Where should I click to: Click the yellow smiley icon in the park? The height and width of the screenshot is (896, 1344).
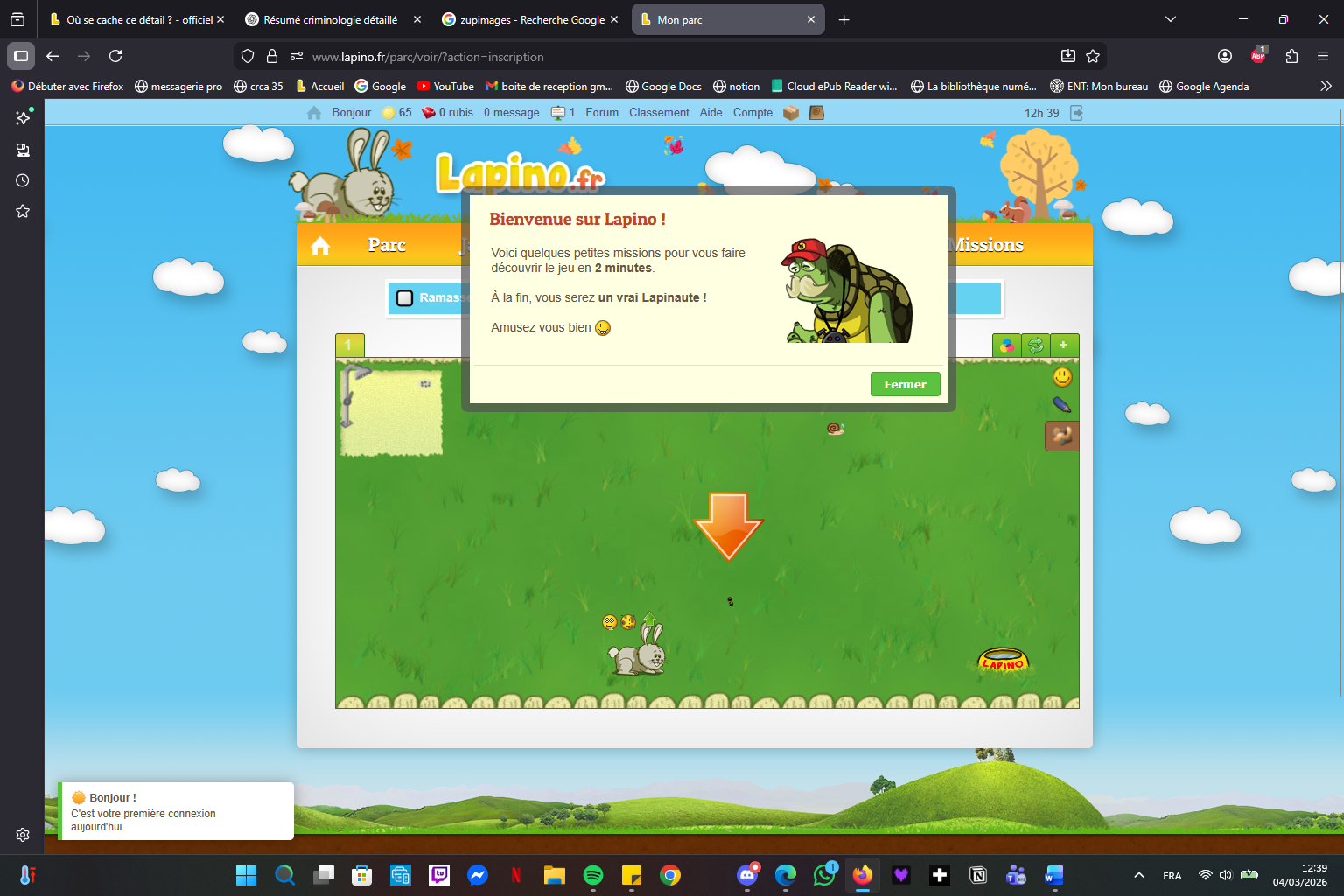1062,377
